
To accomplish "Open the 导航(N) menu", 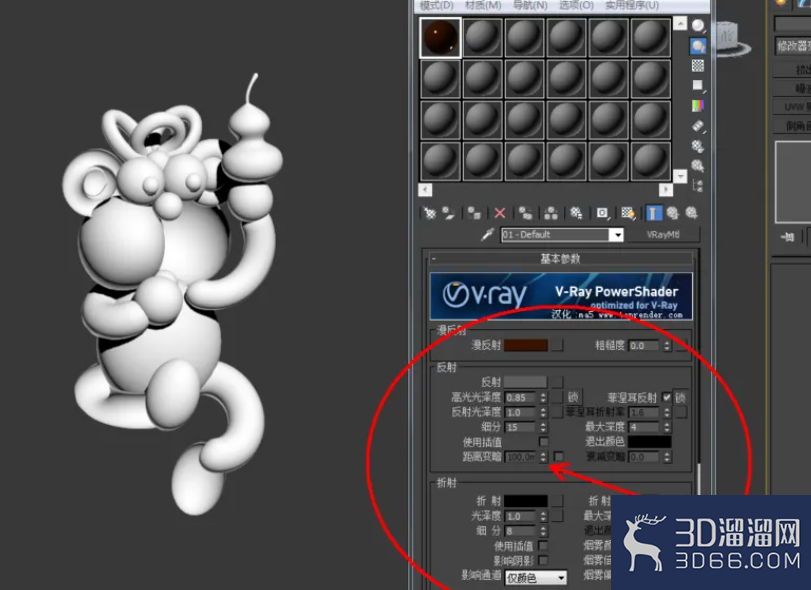I will pos(530,6).
